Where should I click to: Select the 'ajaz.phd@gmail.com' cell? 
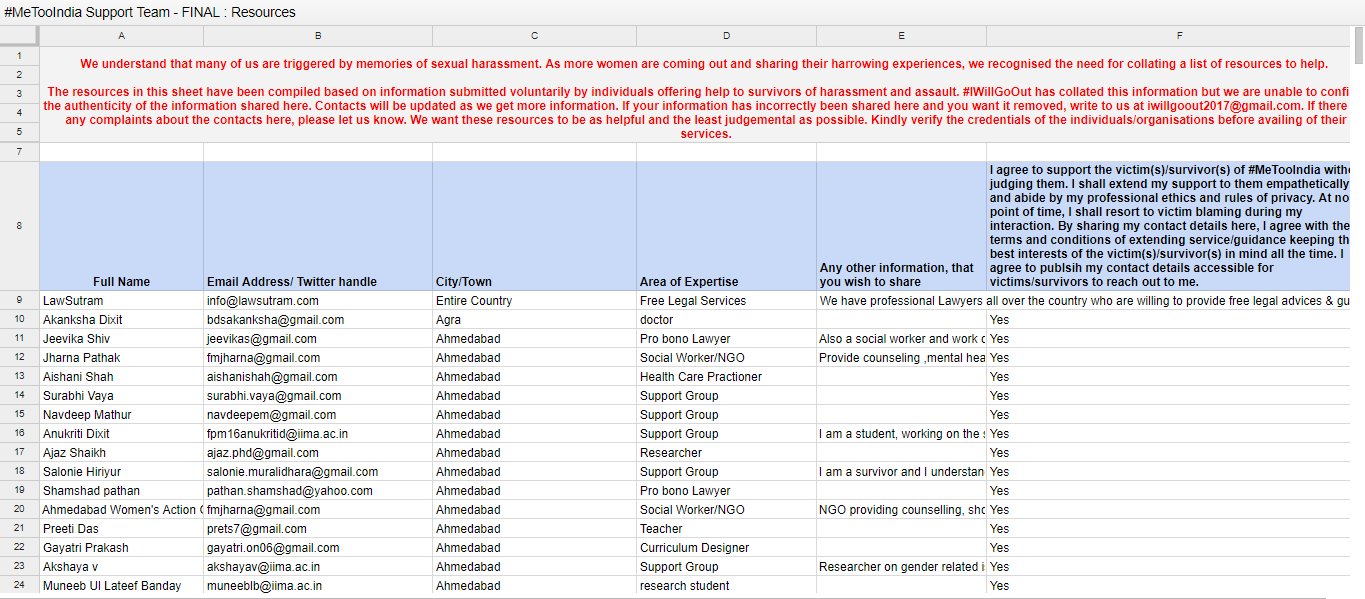(x=318, y=452)
